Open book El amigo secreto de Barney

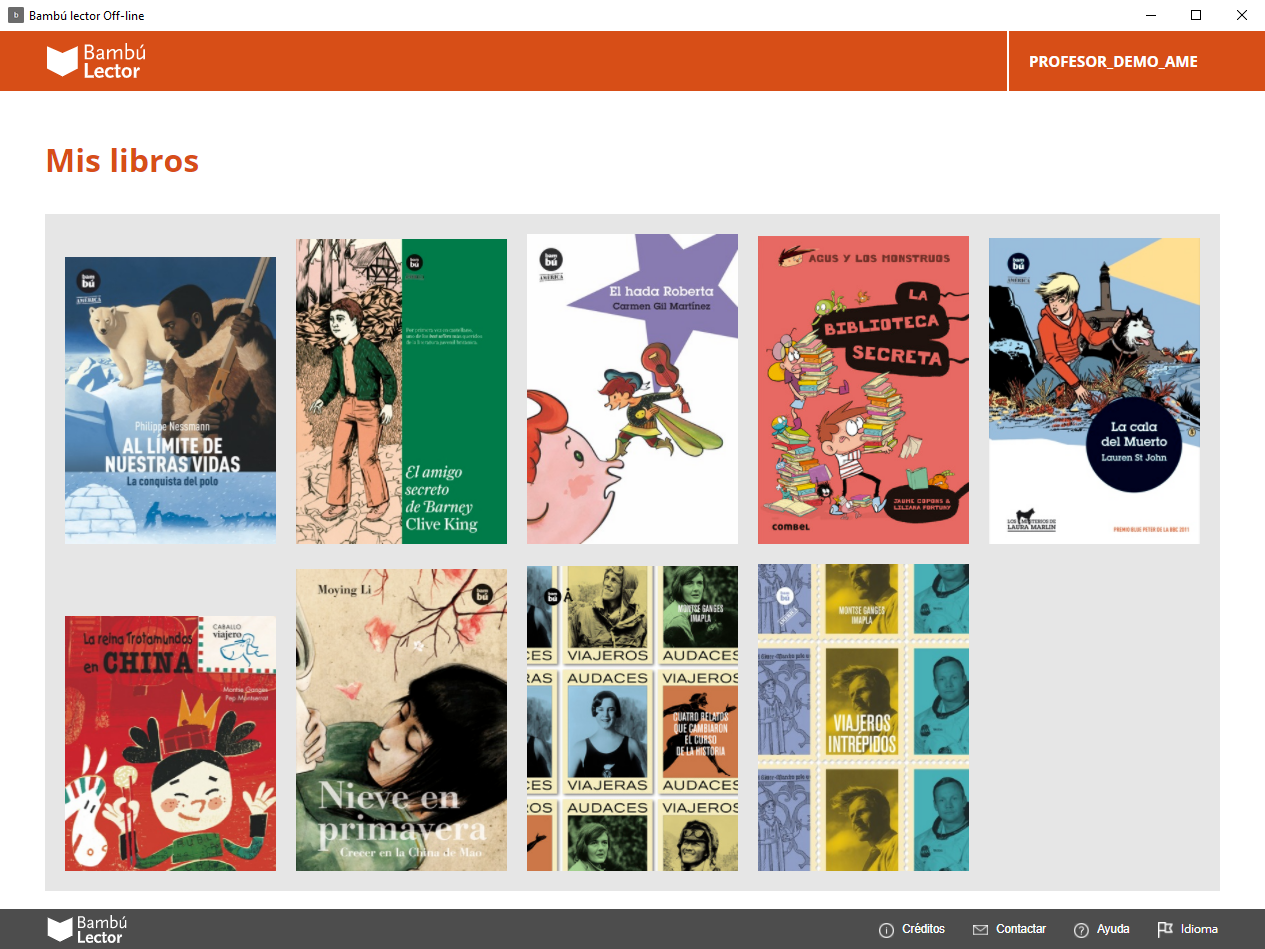point(401,391)
